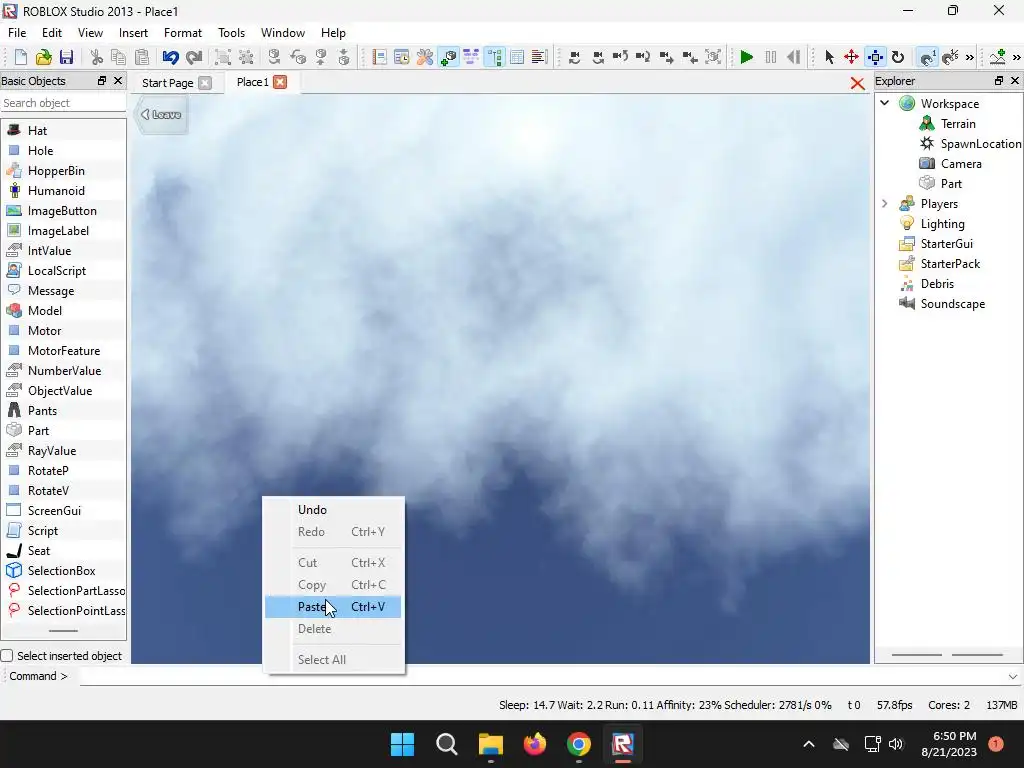Click the Windows Start button
This screenshot has width=1024, height=768.
pos(402,744)
